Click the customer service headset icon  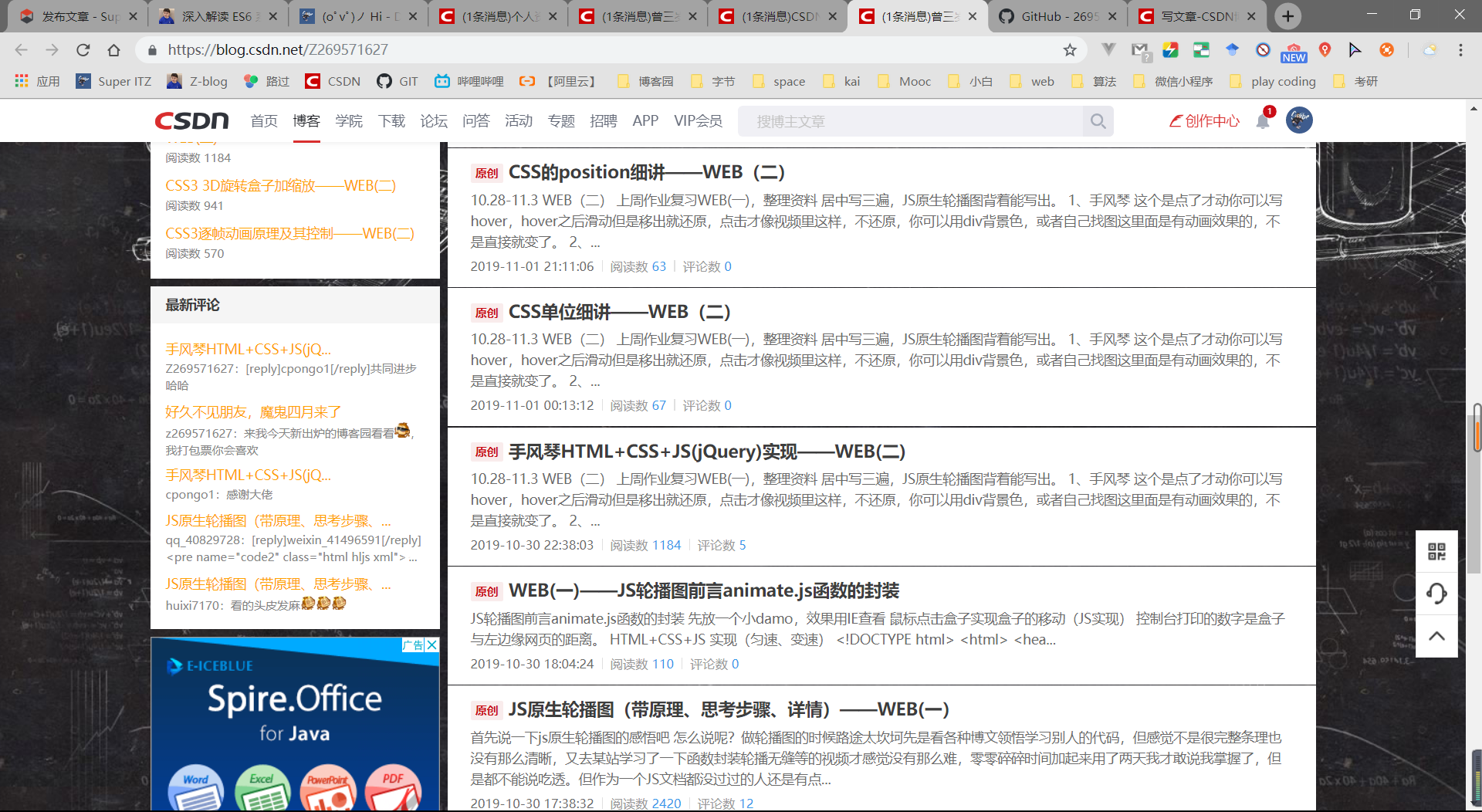click(x=1436, y=594)
